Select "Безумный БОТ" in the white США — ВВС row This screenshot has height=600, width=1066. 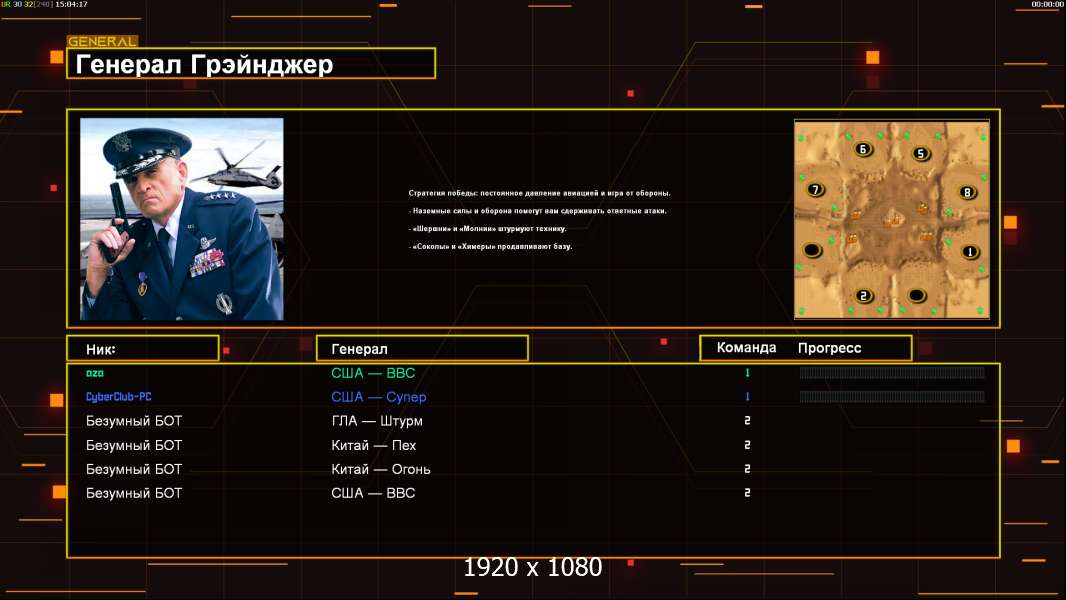coord(134,493)
